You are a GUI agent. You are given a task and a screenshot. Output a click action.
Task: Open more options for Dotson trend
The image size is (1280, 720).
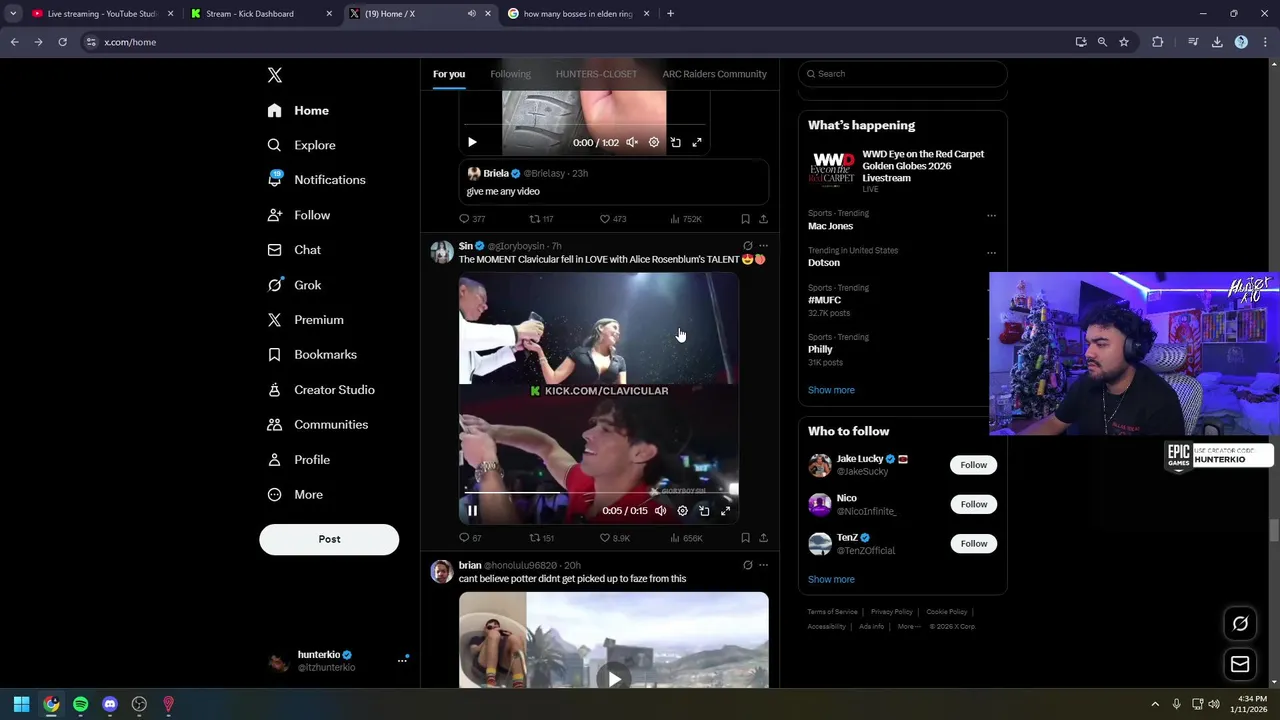point(991,252)
